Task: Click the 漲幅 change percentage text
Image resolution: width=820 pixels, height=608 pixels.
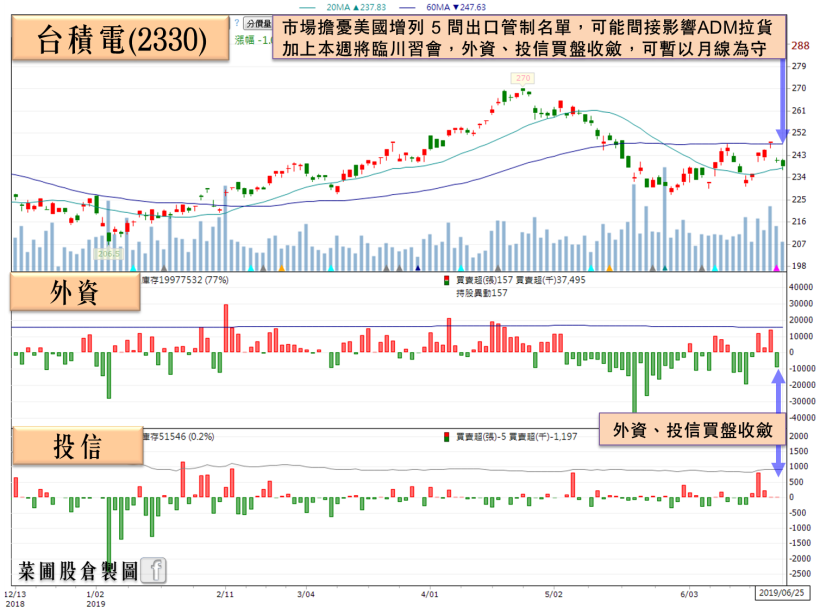Action: (x=253, y=40)
